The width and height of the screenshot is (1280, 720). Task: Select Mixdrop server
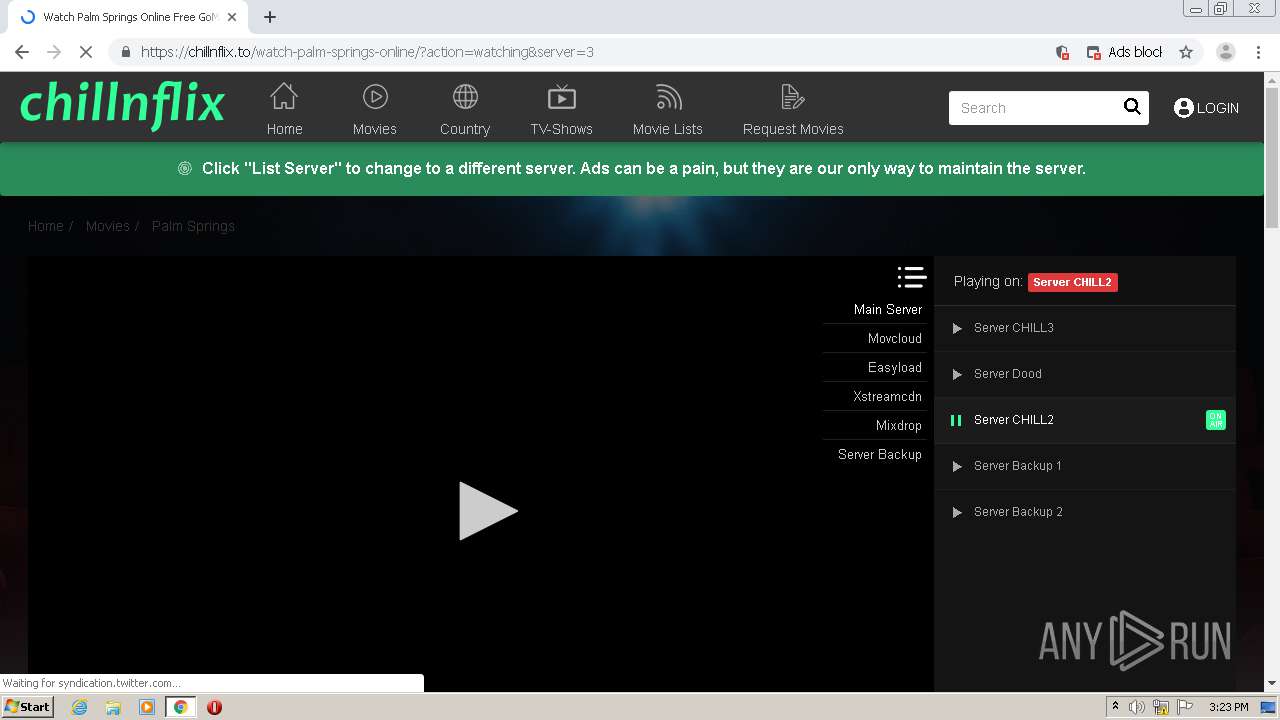899,426
